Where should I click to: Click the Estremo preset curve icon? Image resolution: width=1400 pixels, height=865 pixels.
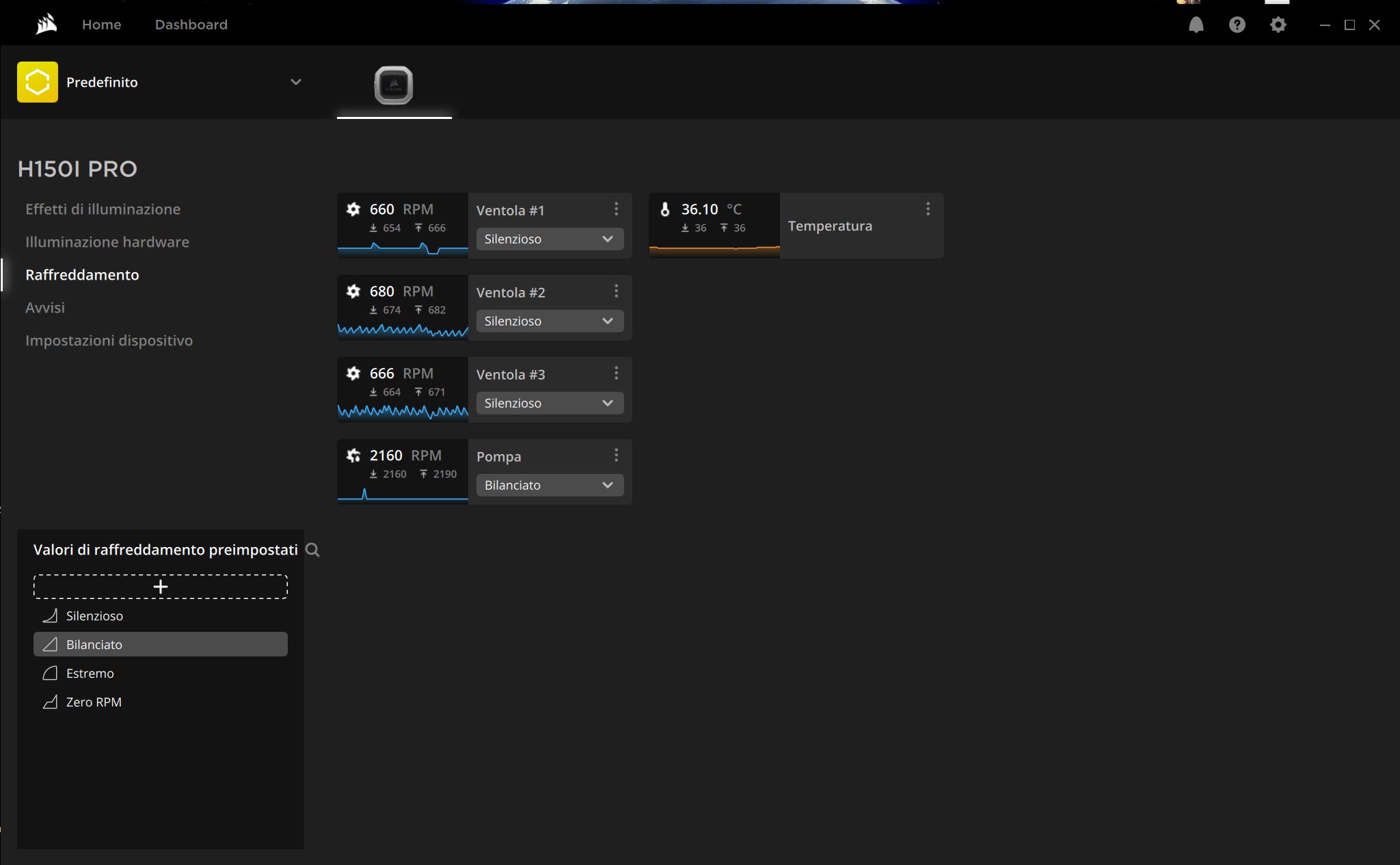pos(50,674)
